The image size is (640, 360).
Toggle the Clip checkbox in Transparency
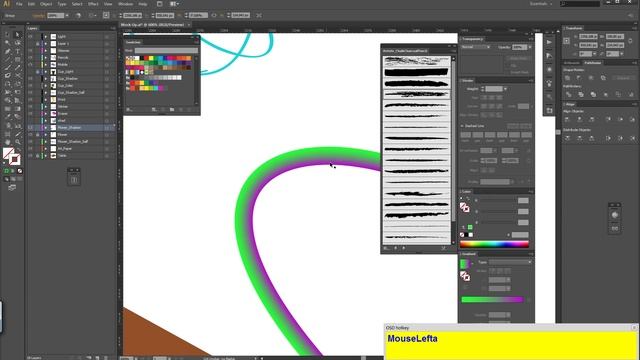[509, 65]
